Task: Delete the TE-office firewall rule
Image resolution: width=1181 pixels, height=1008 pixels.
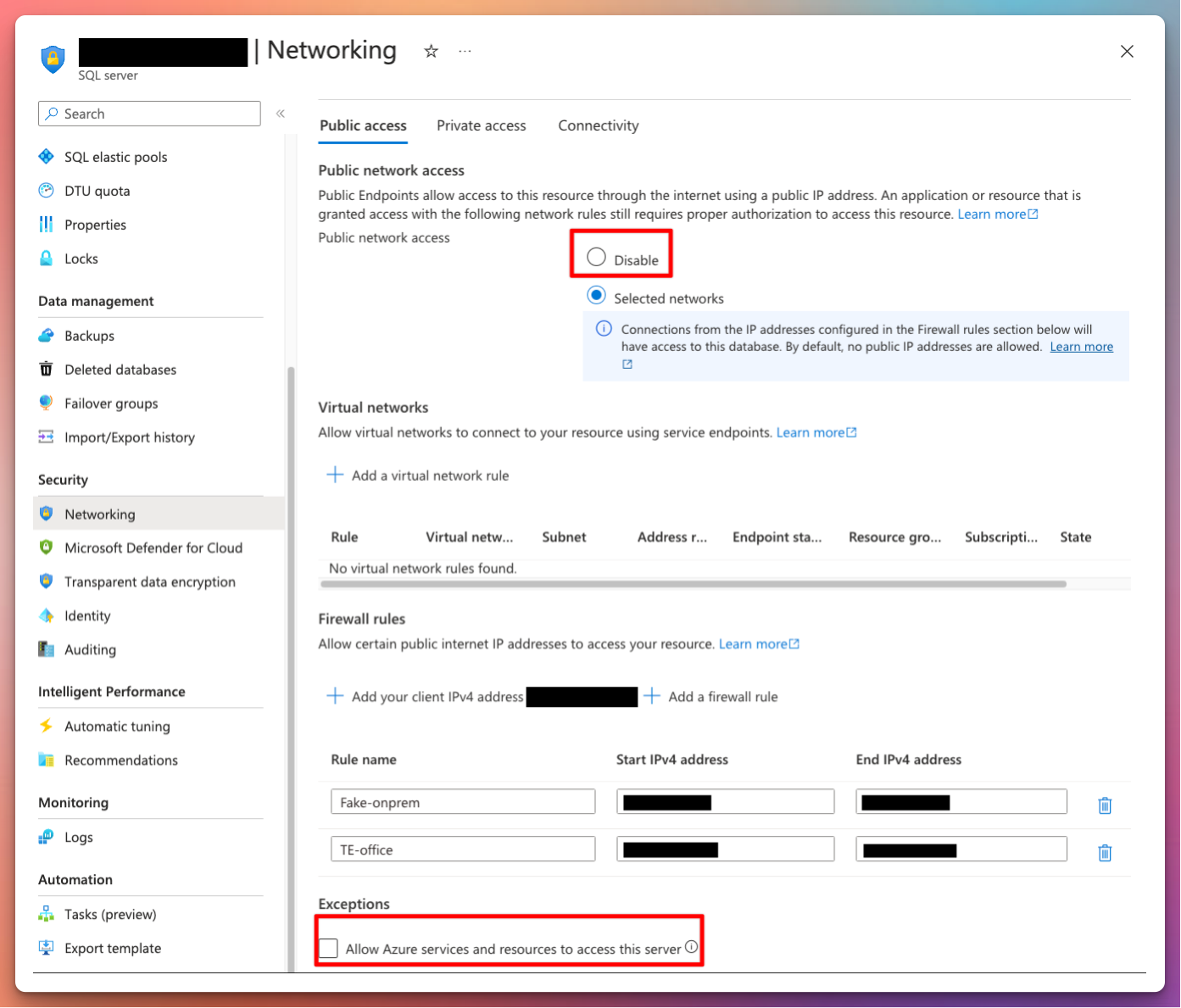Action: tap(1105, 853)
